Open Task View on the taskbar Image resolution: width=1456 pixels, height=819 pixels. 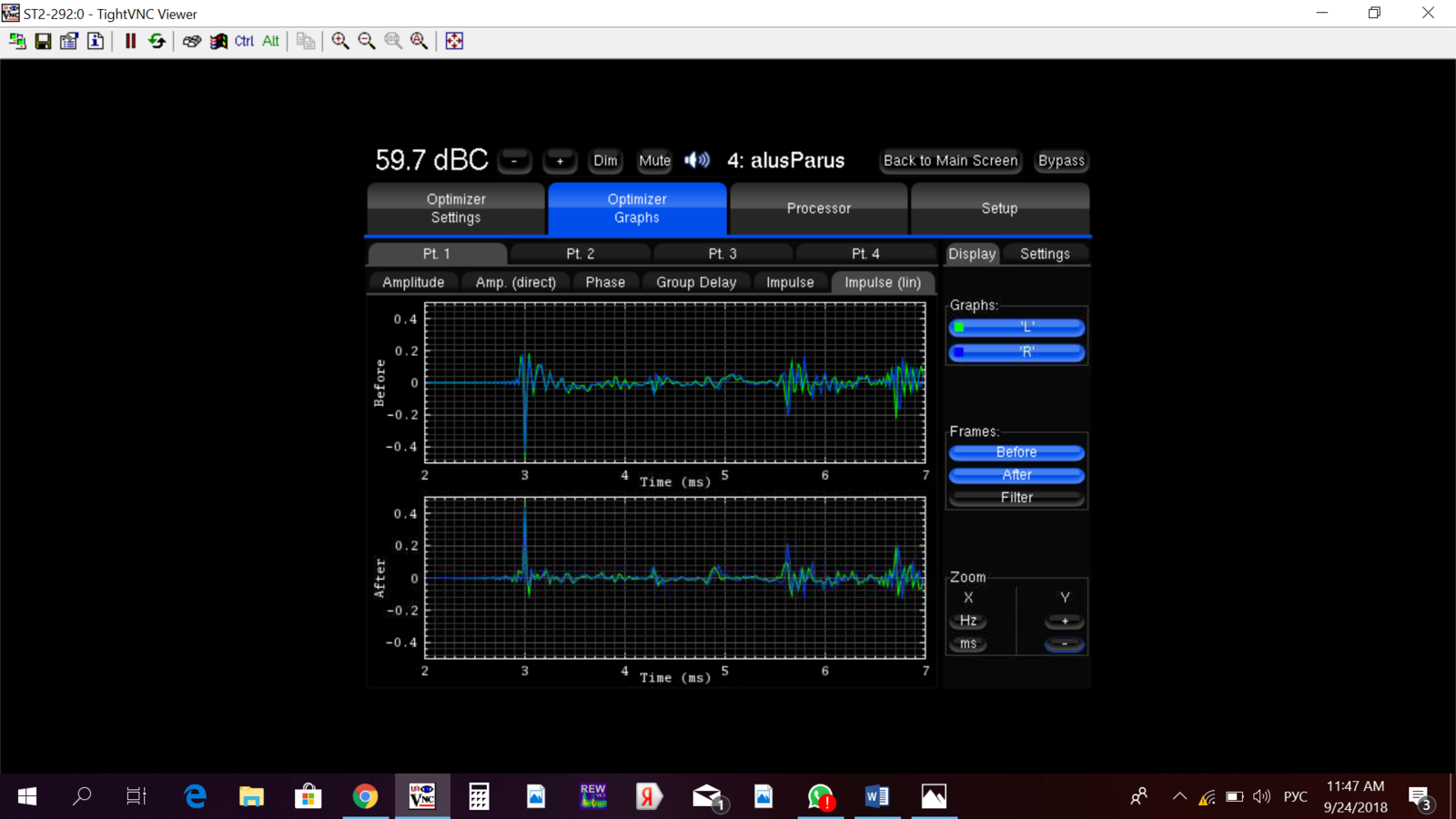click(x=136, y=796)
